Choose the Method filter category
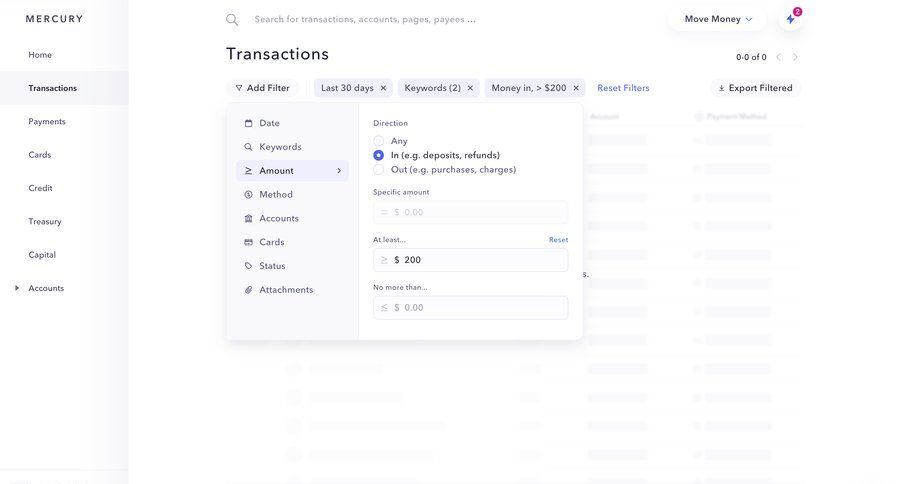Image resolution: width=900 pixels, height=484 pixels. click(292, 195)
